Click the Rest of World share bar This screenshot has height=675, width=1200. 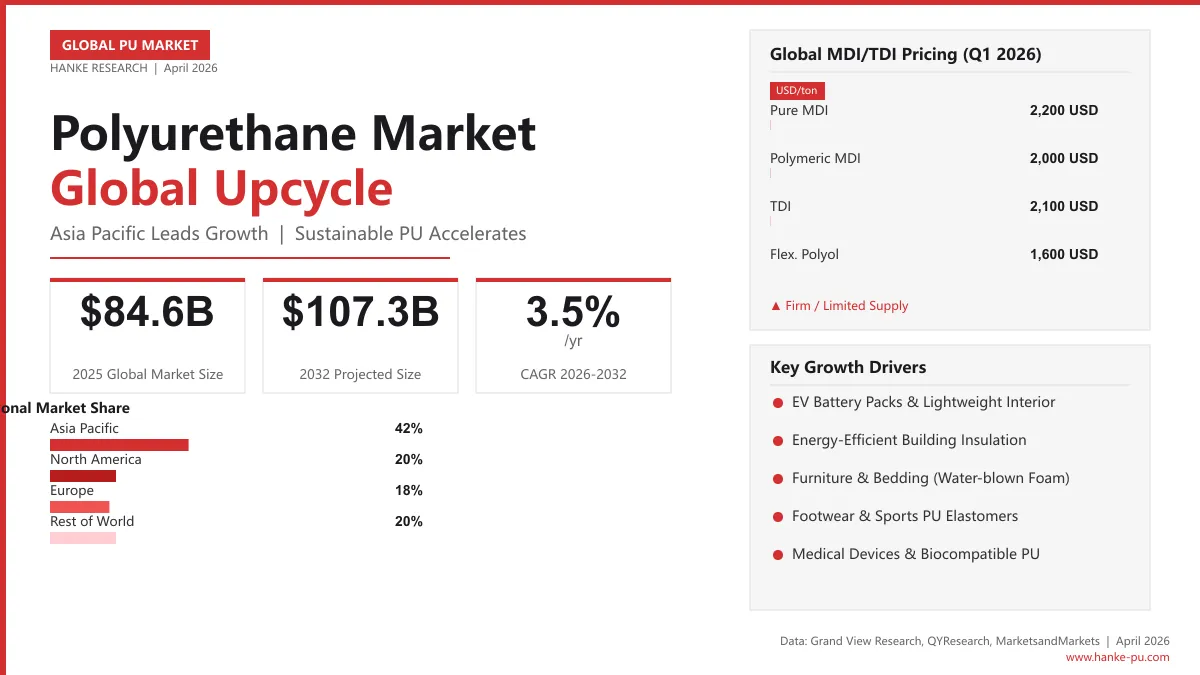(83, 538)
